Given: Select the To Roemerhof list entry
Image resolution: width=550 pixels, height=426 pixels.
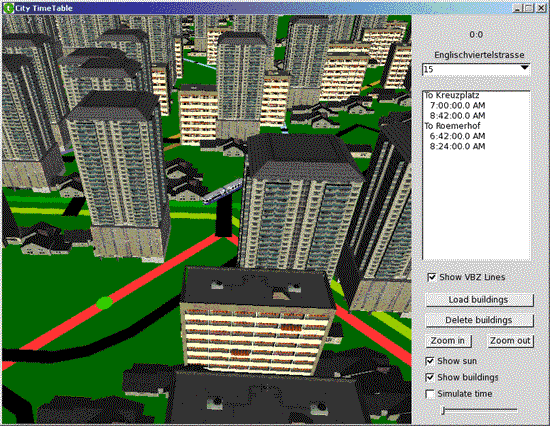Looking at the screenshot, I should click(452, 126).
